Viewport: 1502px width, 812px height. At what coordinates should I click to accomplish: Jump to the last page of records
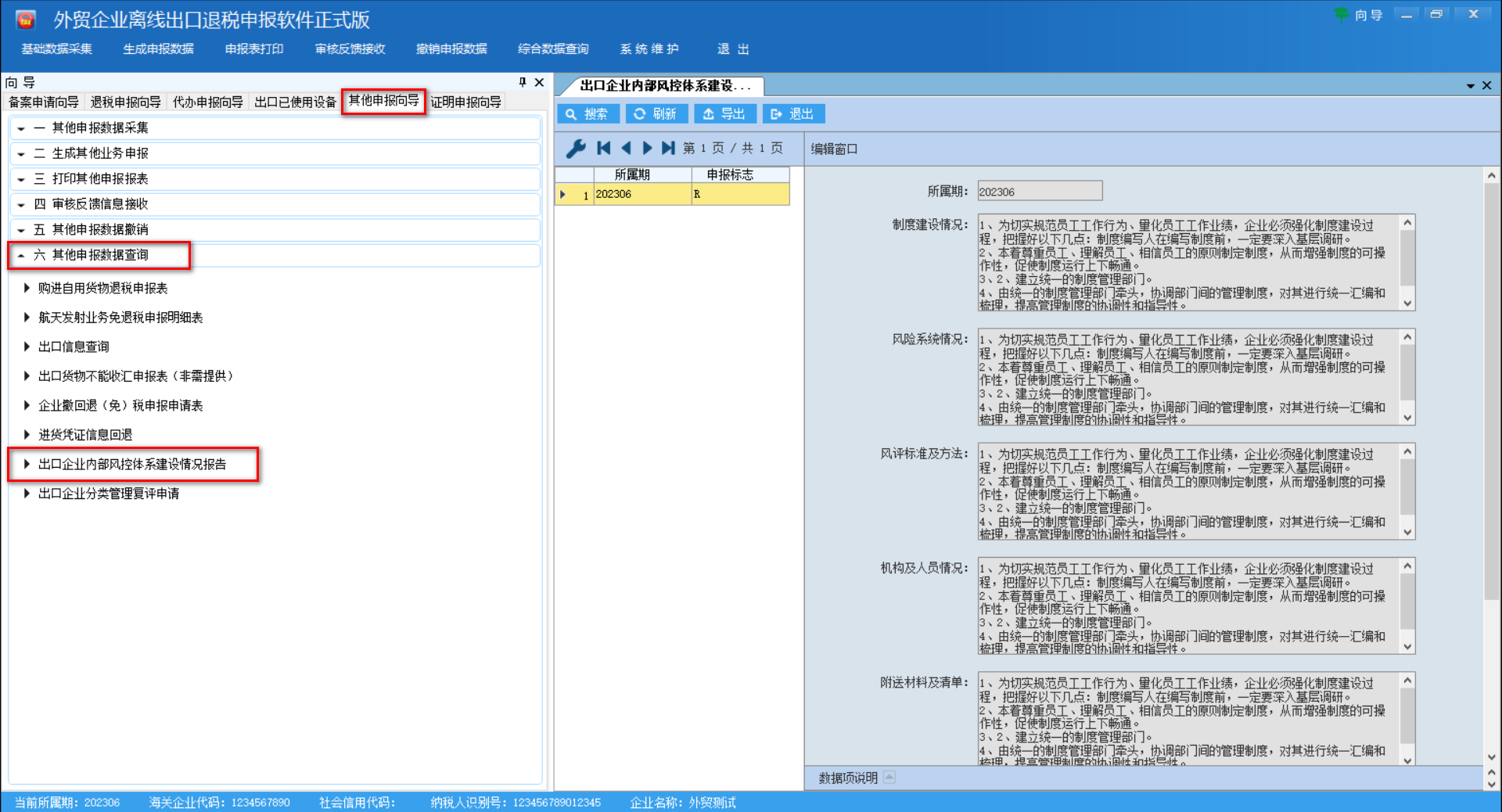(x=668, y=149)
